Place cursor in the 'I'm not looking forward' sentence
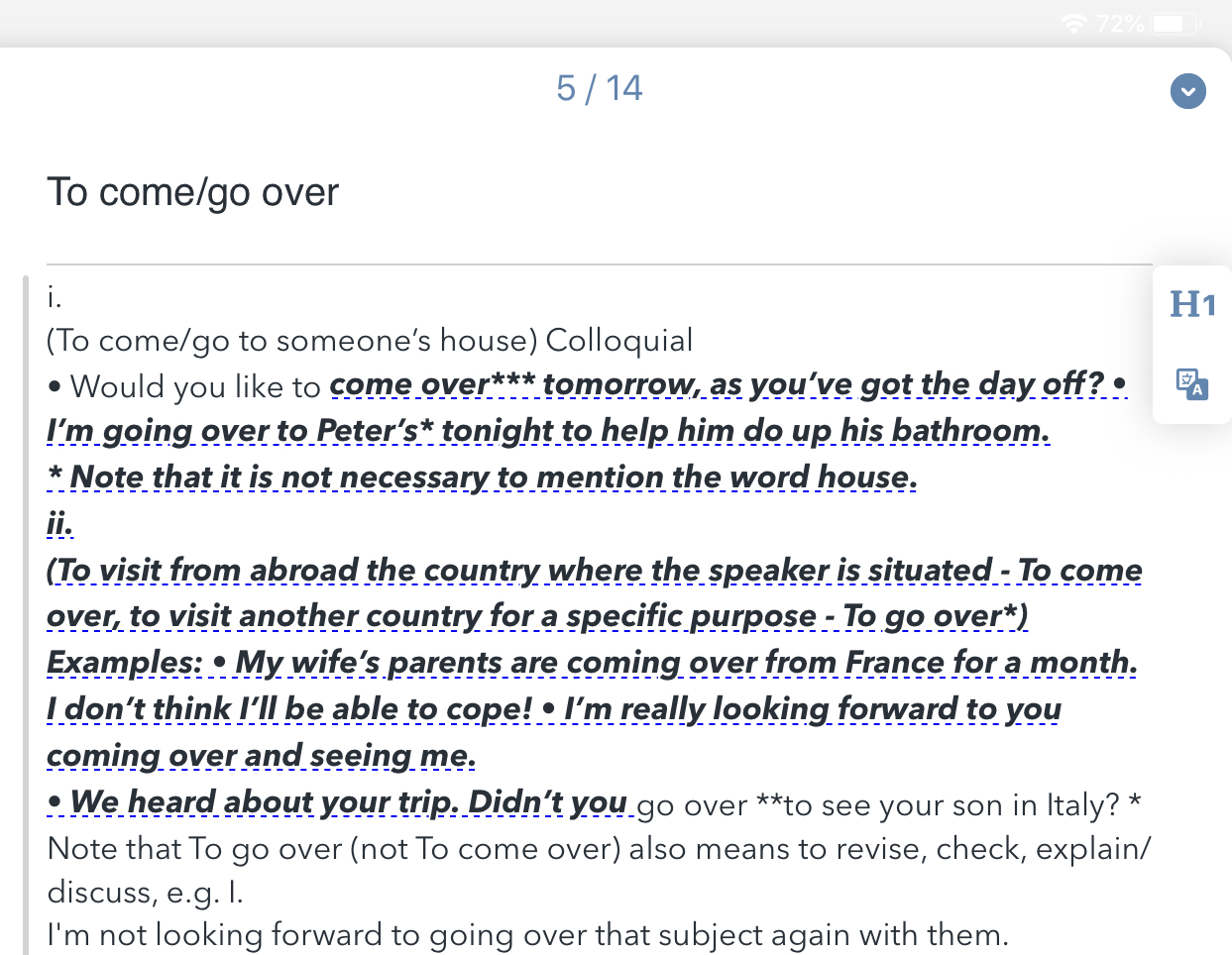Image resolution: width=1232 pixels, height=955 pixels. [527, 934]
